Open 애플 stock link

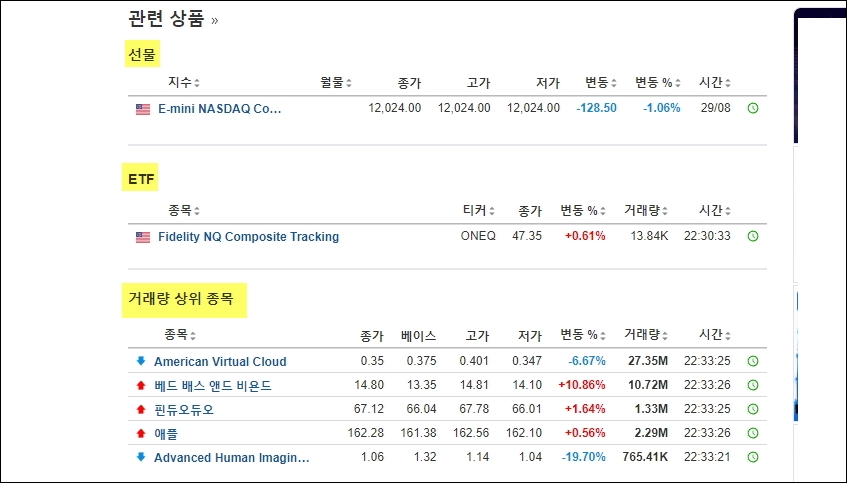coord(166,433)
